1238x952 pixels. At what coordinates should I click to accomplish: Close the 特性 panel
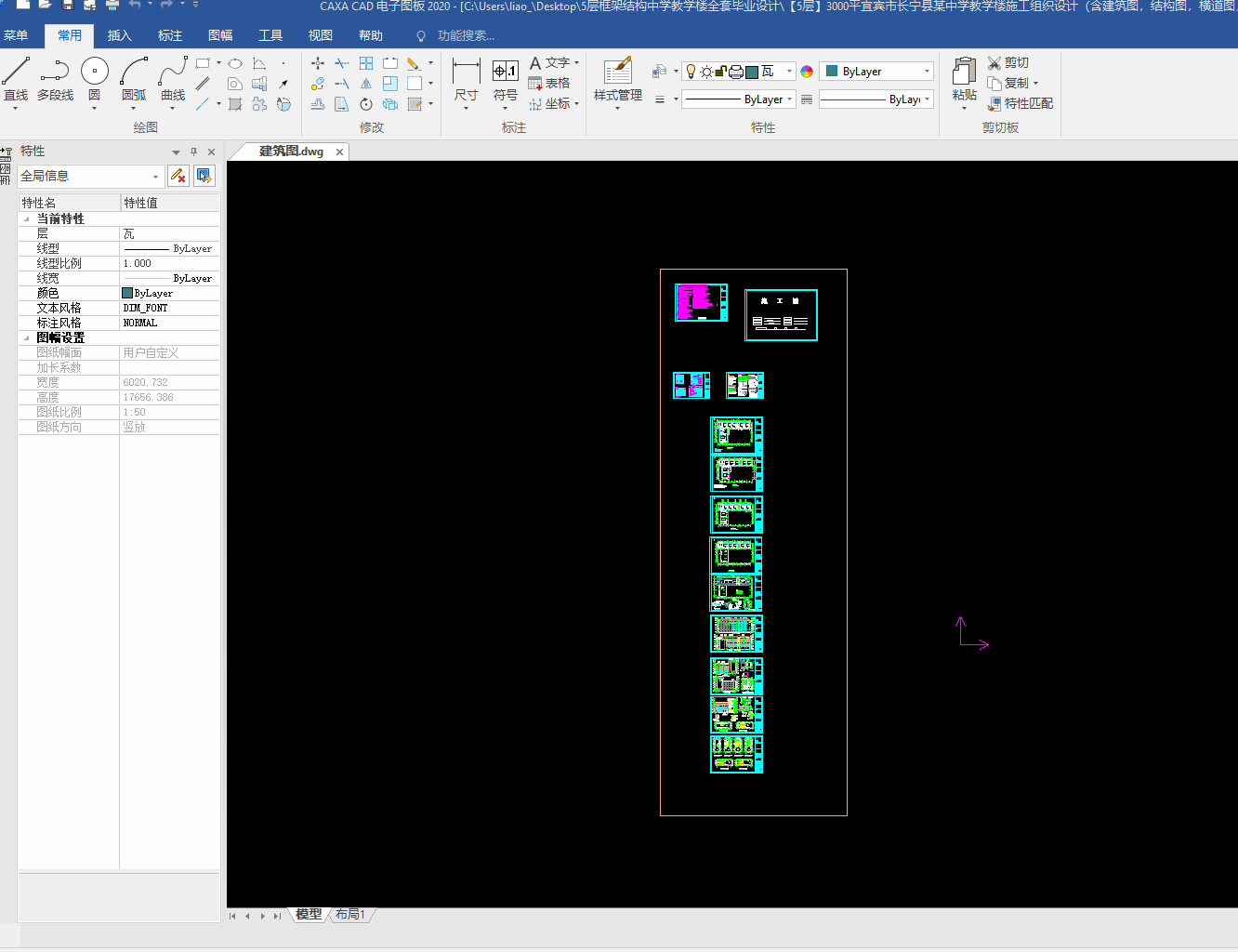pyautogui.click(x=211, y=152)
